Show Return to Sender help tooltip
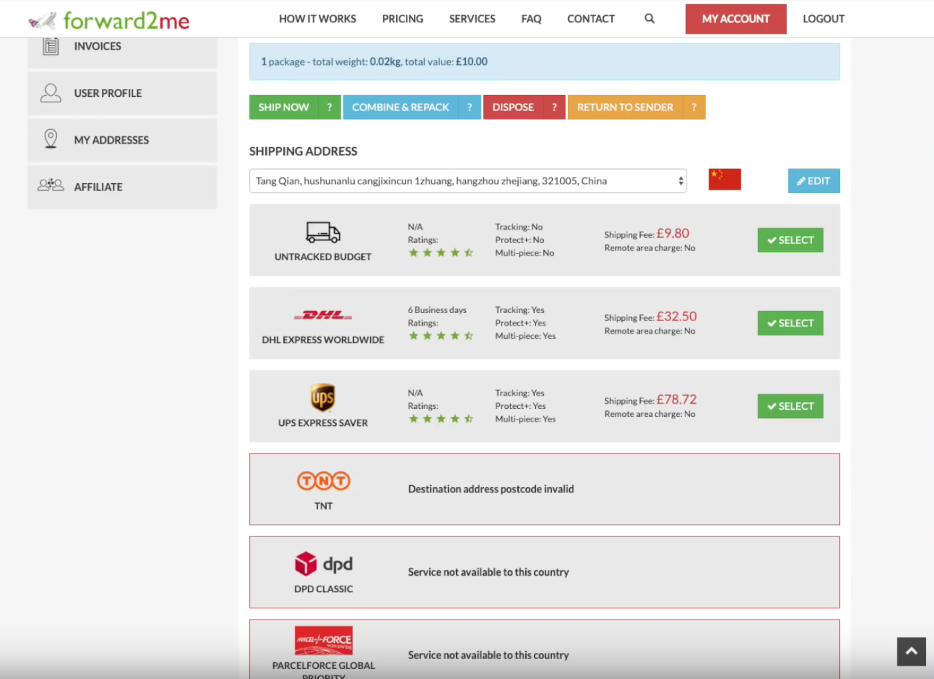Image resolution: width=934 pixels, height=679 pixels. click(694, 107)
